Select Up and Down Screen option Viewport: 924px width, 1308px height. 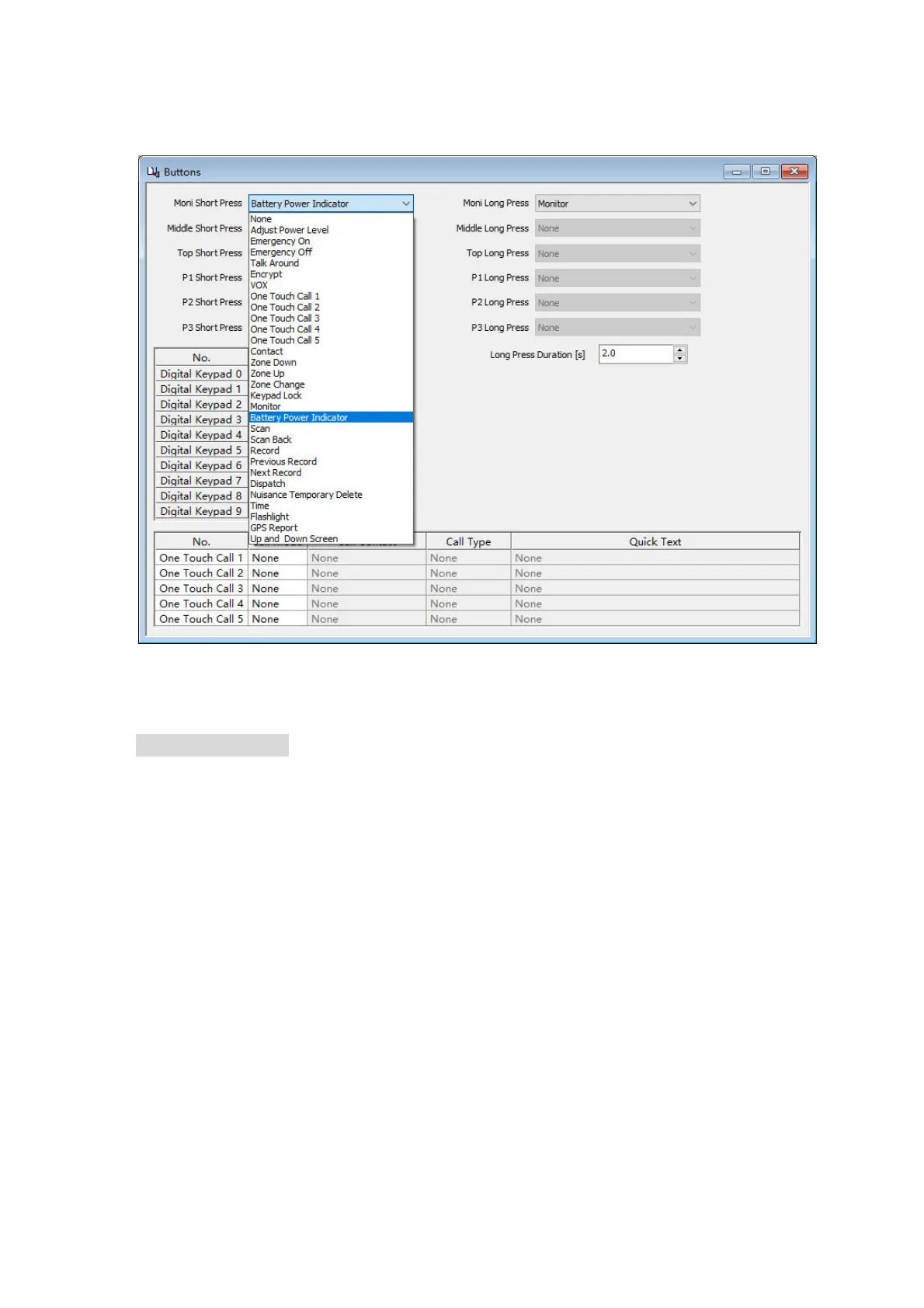click(x=331, y=539)
